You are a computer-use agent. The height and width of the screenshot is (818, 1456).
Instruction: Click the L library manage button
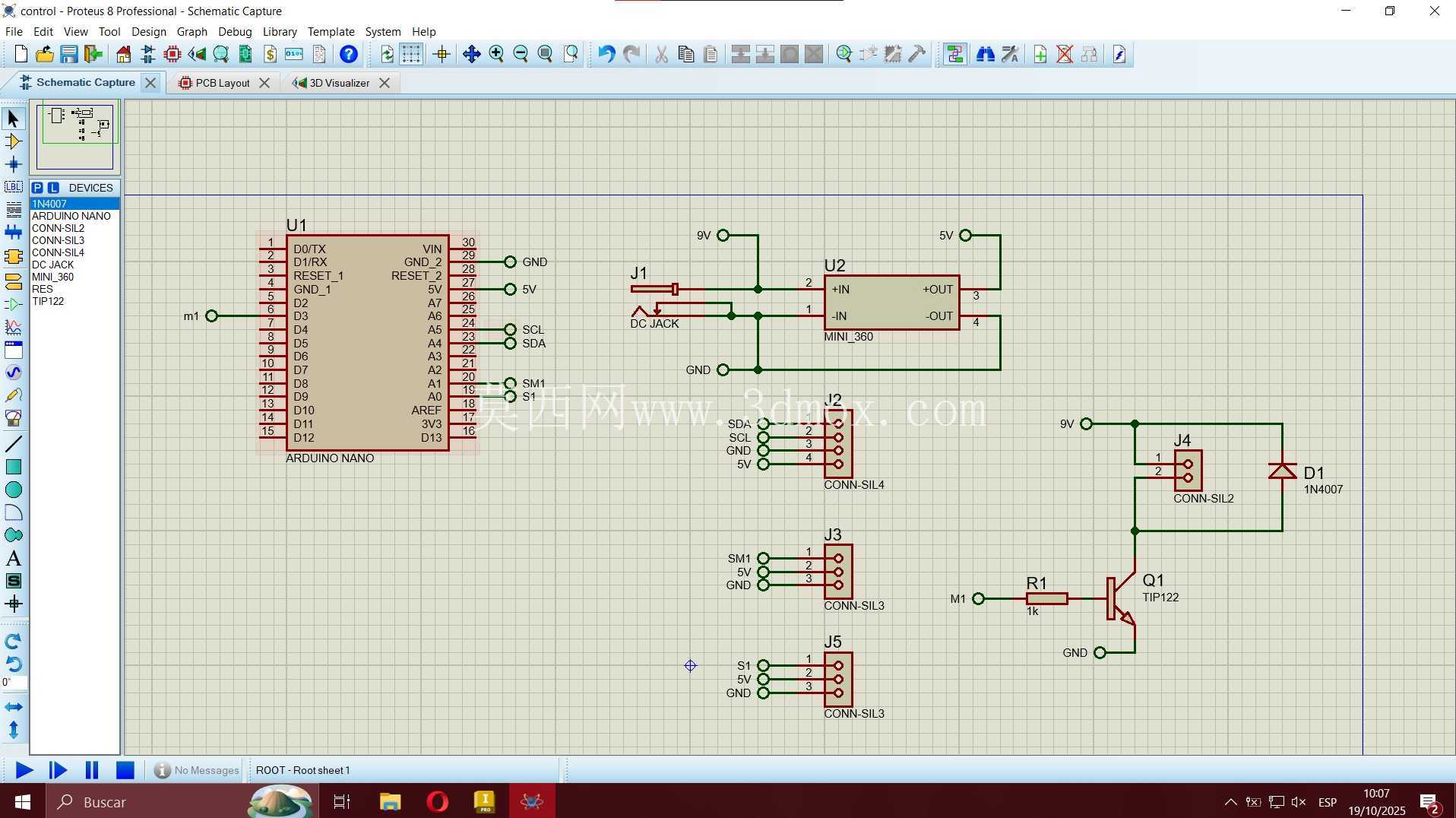53,188
